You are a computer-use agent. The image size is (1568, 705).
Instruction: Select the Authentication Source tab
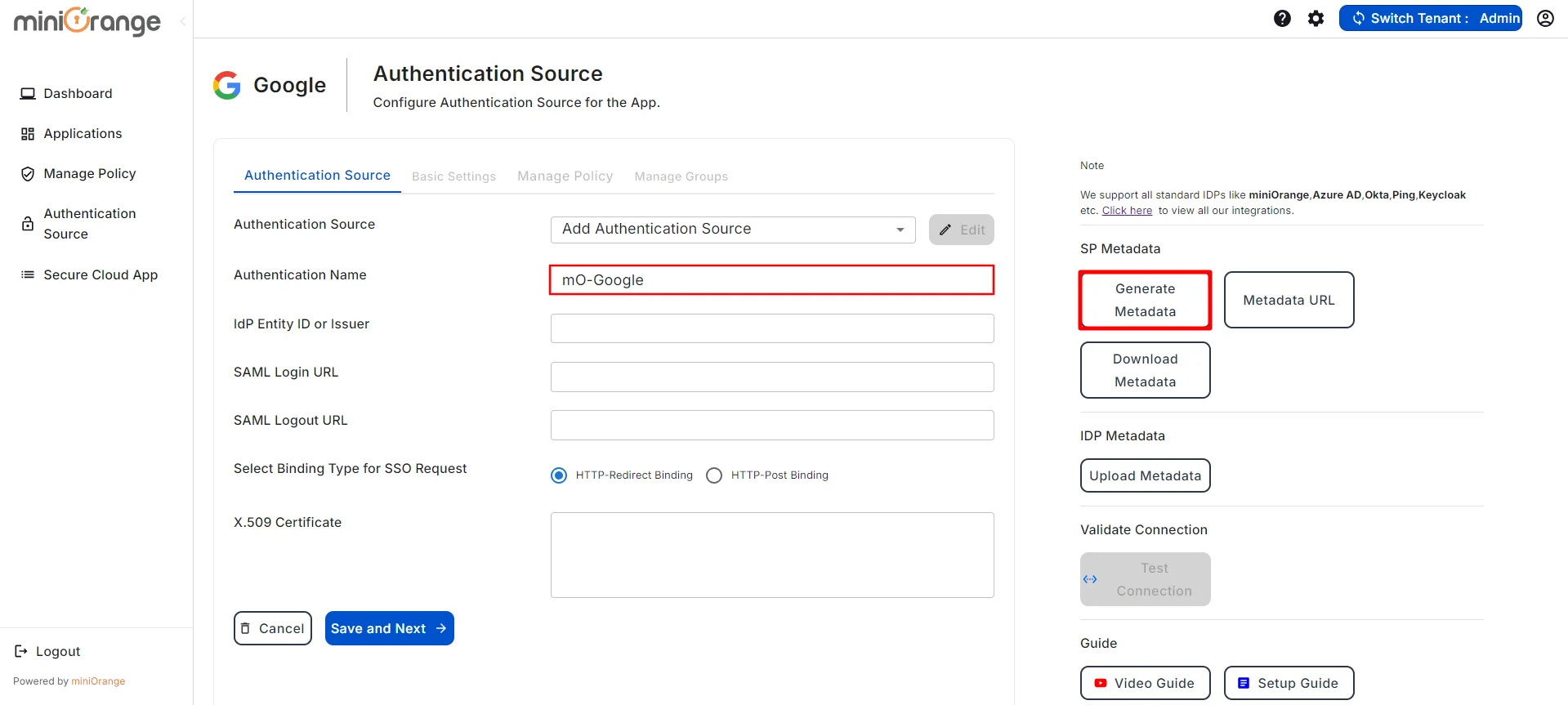[x=317, y=175]
